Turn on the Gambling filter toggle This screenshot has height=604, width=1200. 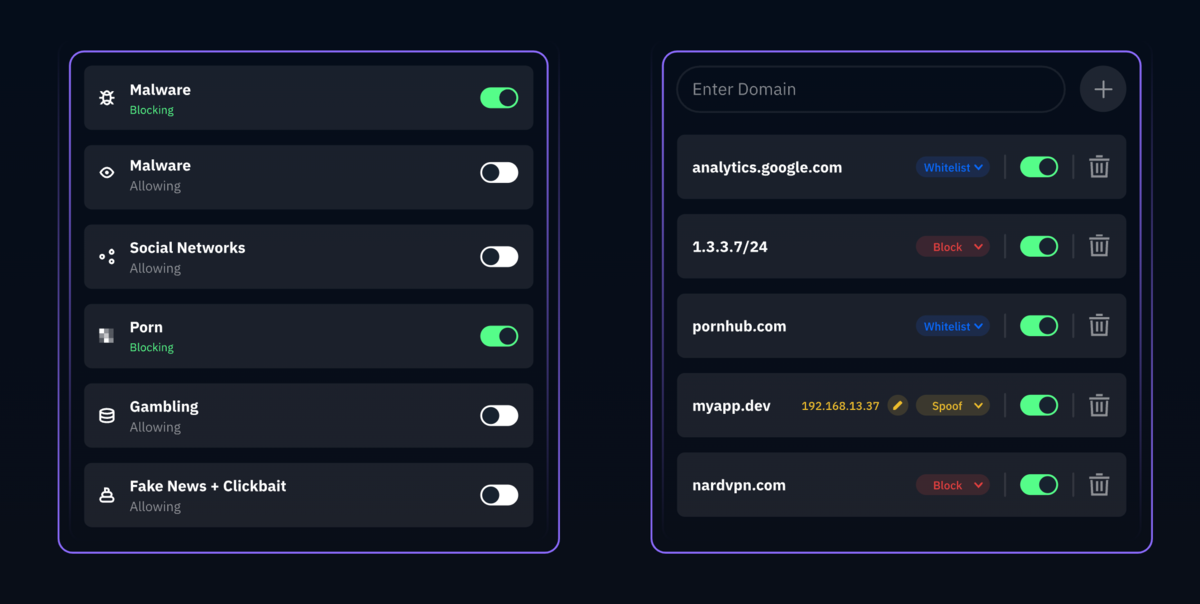[499, 415]
